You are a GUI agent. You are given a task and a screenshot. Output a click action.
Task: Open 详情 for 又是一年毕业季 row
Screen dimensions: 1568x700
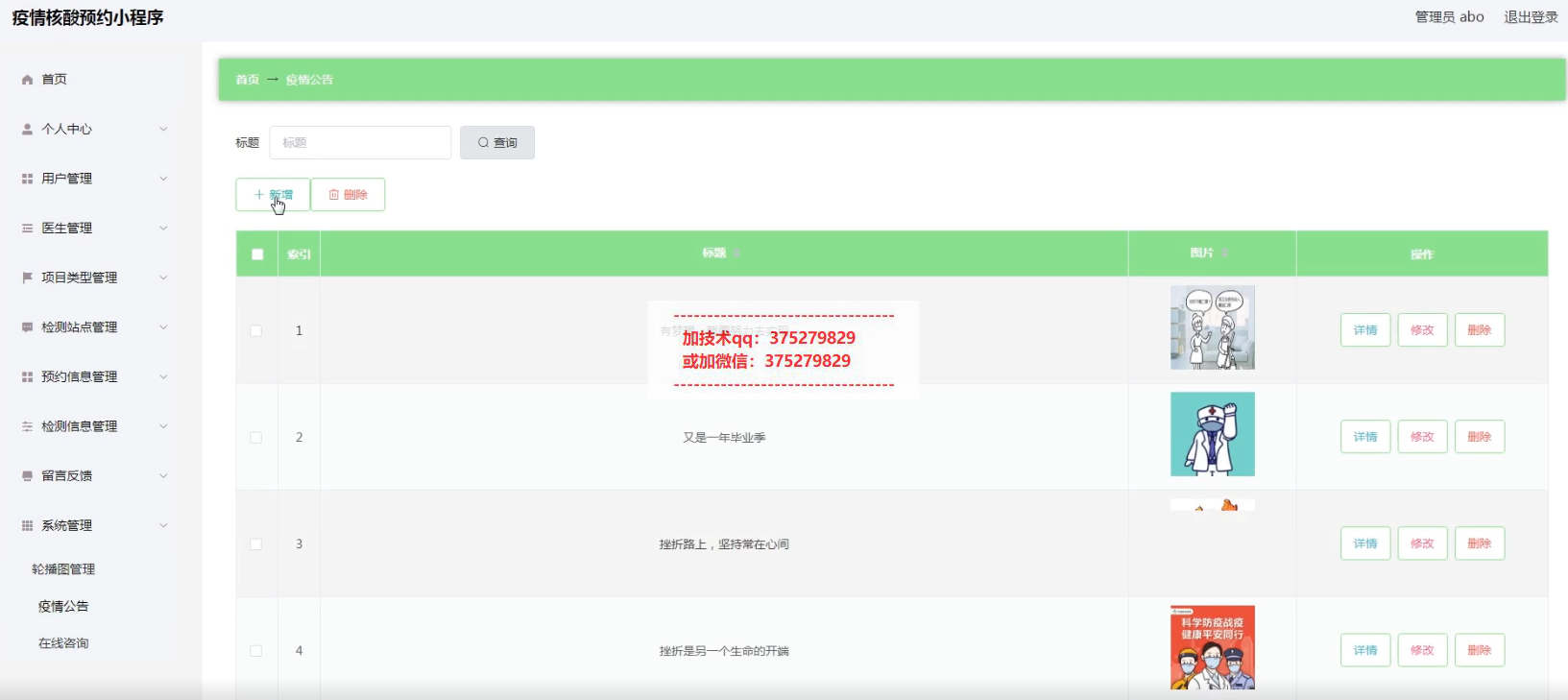point(1365,437)
